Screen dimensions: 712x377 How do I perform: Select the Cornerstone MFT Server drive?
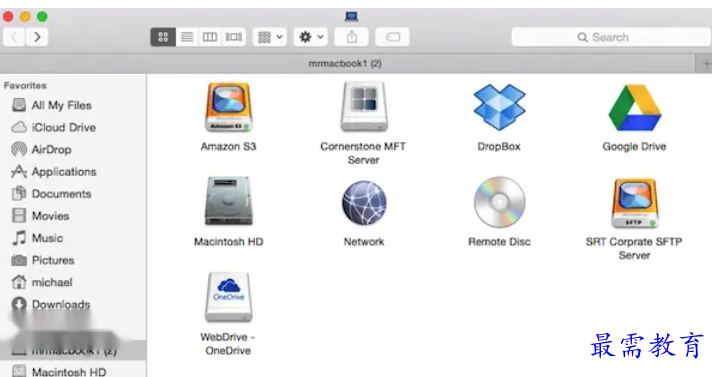[364, 107]
